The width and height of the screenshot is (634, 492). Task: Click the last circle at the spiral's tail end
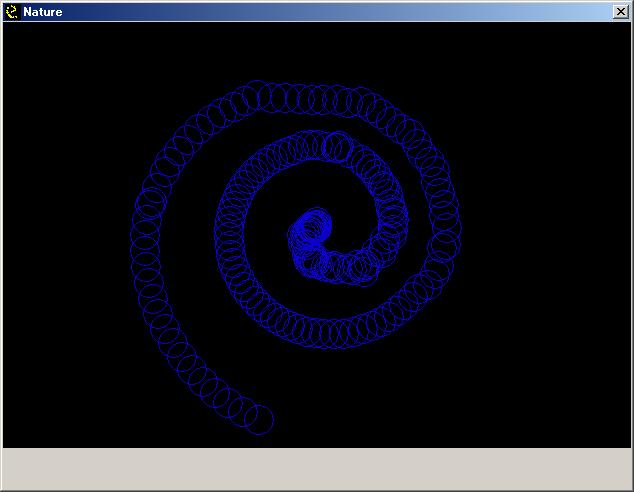(x=259, y=420)
